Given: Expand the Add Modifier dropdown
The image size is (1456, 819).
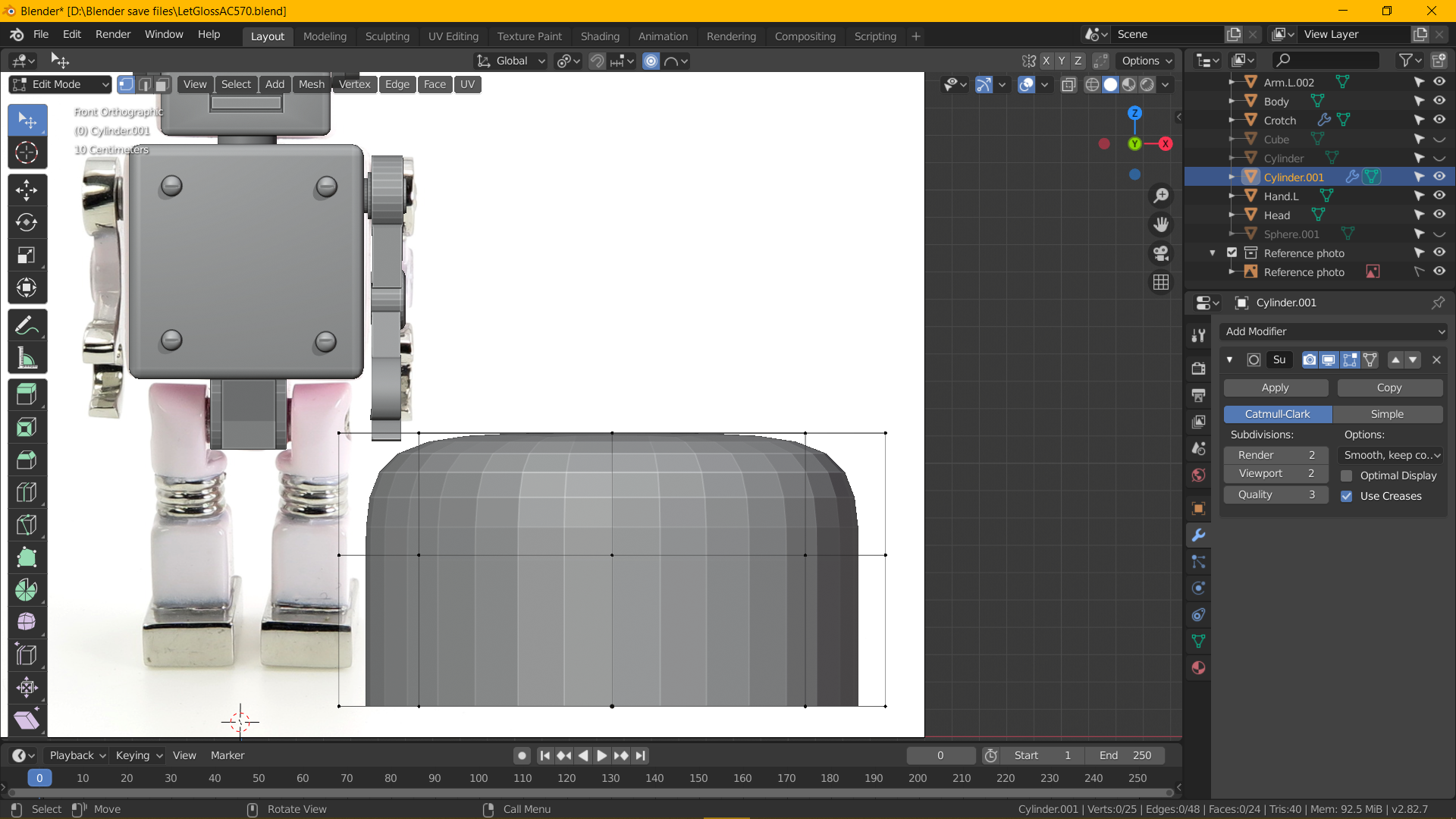Looking at the screenshot, I should [1333, 331].
